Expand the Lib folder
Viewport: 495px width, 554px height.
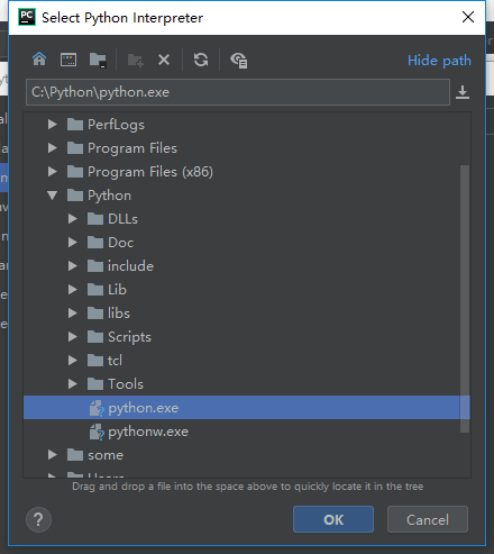click(x=72, y=290)
